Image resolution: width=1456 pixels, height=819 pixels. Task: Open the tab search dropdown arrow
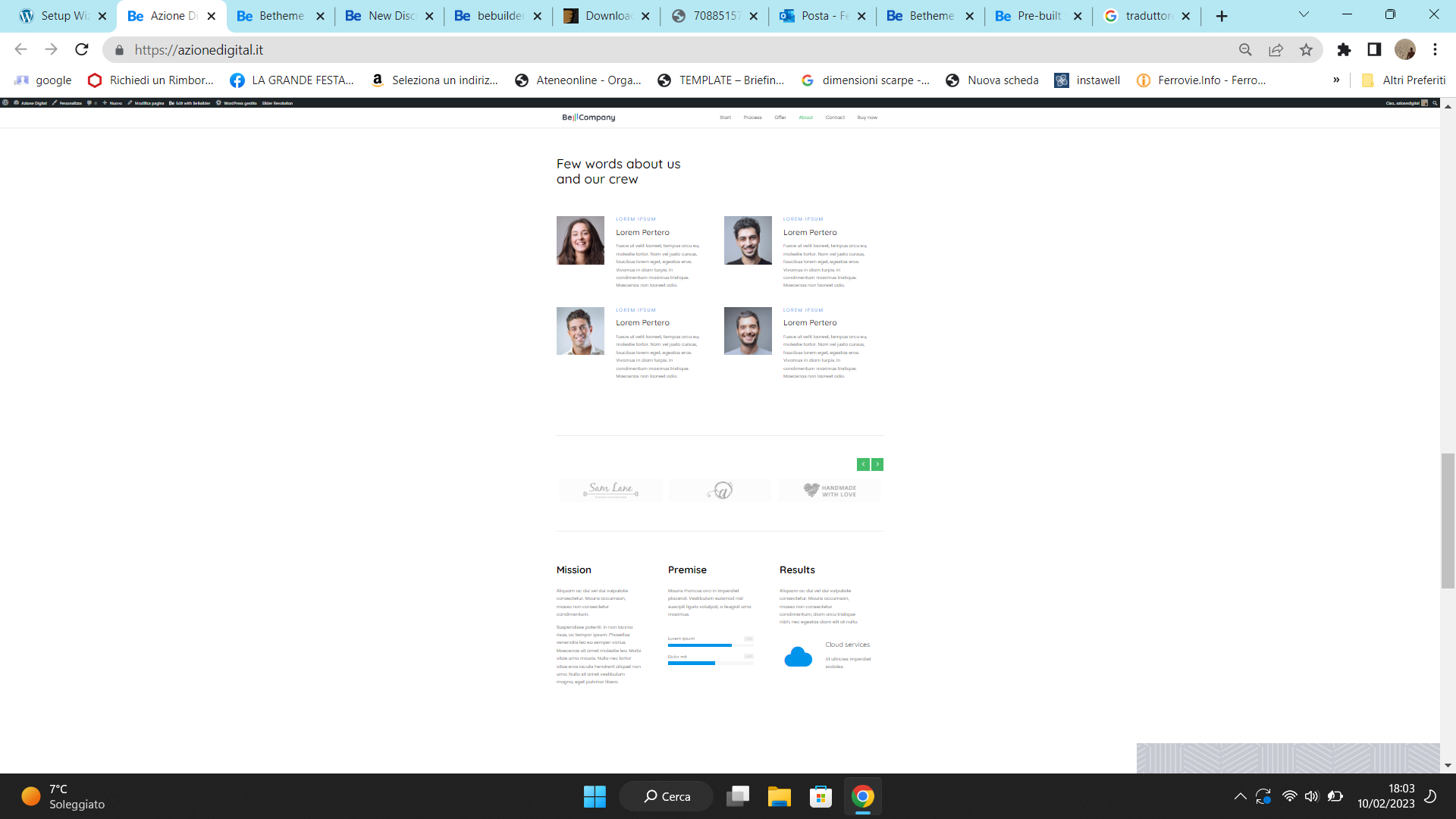(x=1304, y=14)
